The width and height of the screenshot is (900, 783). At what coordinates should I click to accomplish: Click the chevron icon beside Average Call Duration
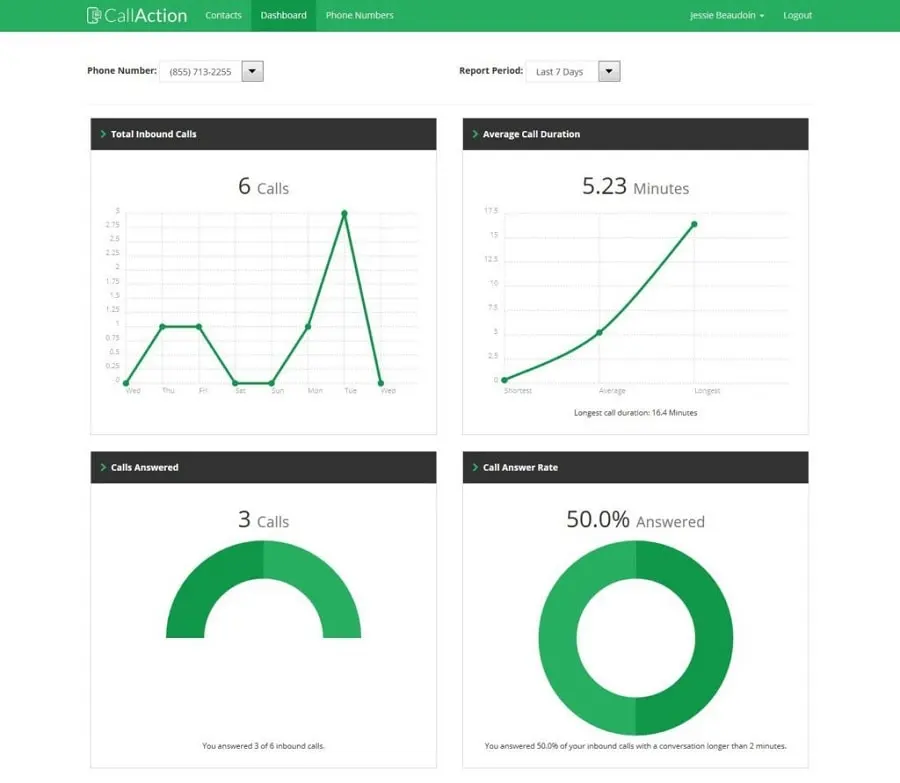(x=475, y=134)
